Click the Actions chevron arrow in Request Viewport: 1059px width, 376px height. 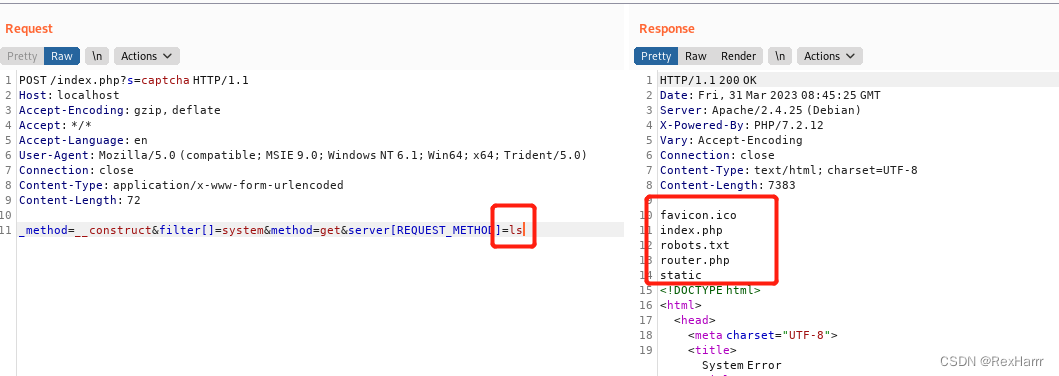coord(167,56)
